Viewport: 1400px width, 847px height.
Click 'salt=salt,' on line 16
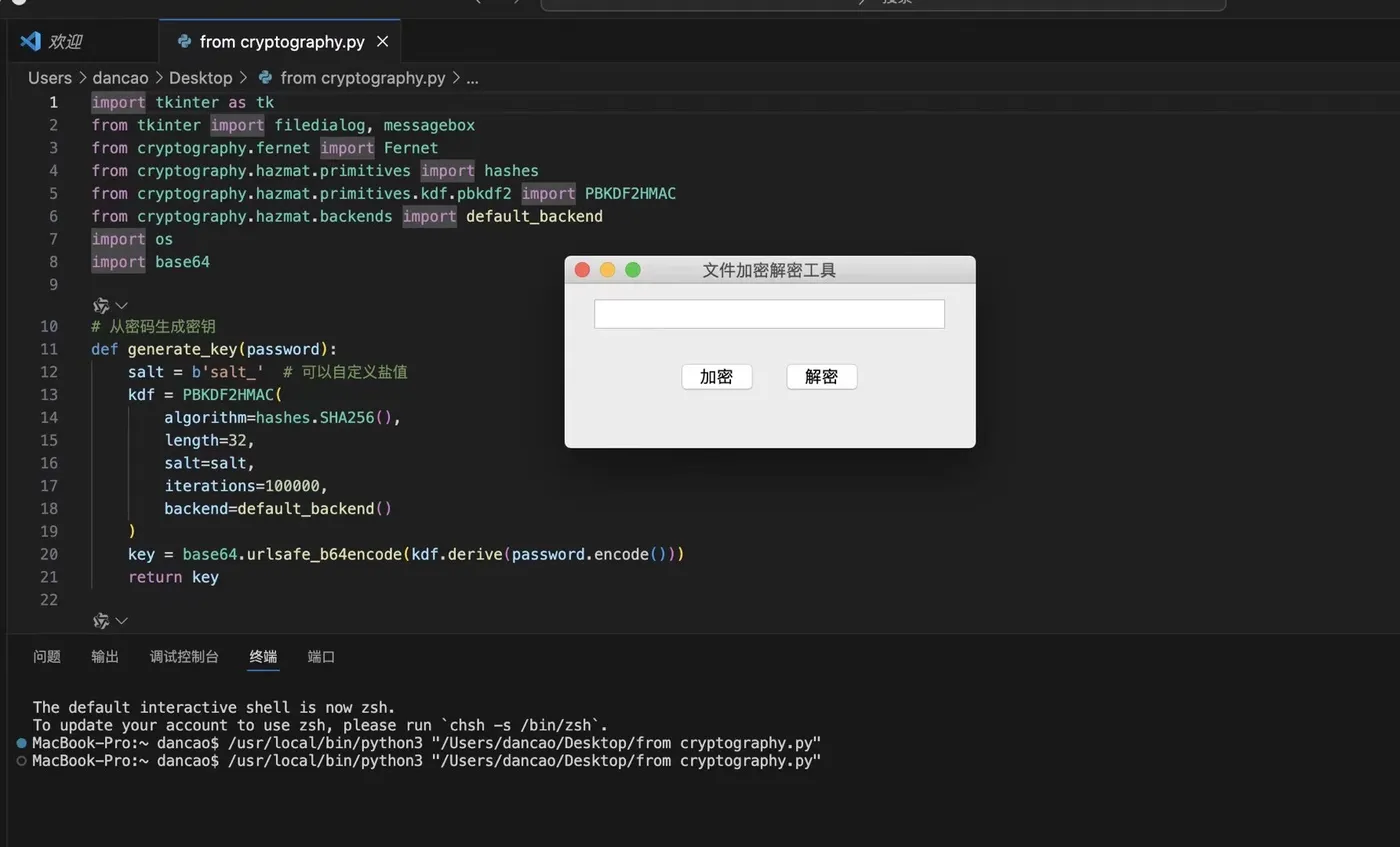(x=210, y=463)
